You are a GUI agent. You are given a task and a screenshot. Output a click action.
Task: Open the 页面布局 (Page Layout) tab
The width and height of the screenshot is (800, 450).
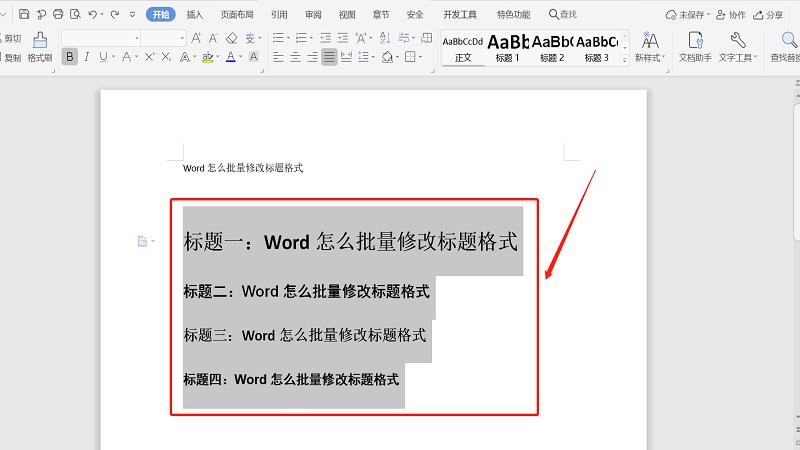[237, 15]
